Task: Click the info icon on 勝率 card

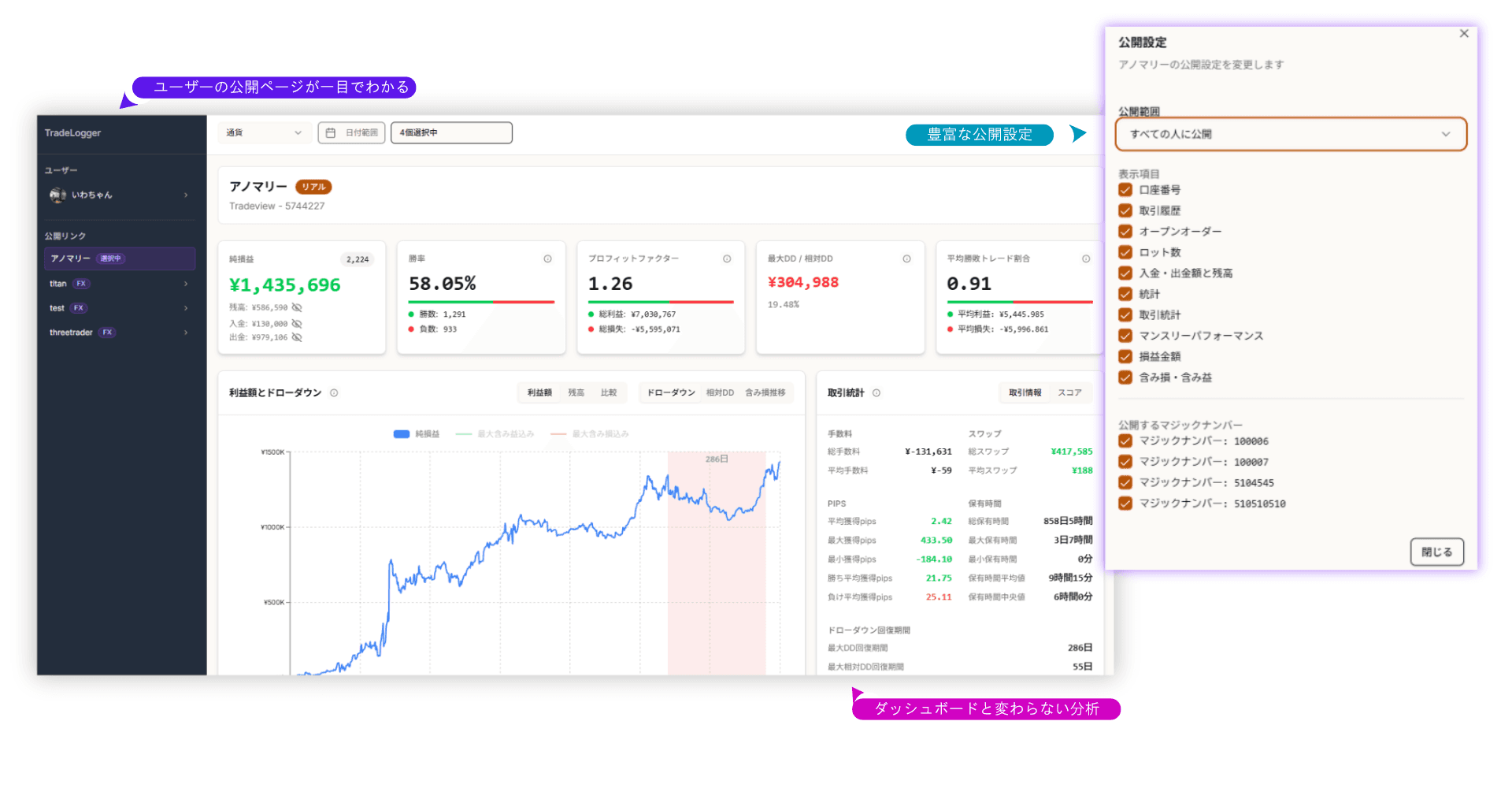Action: point(547,259)
